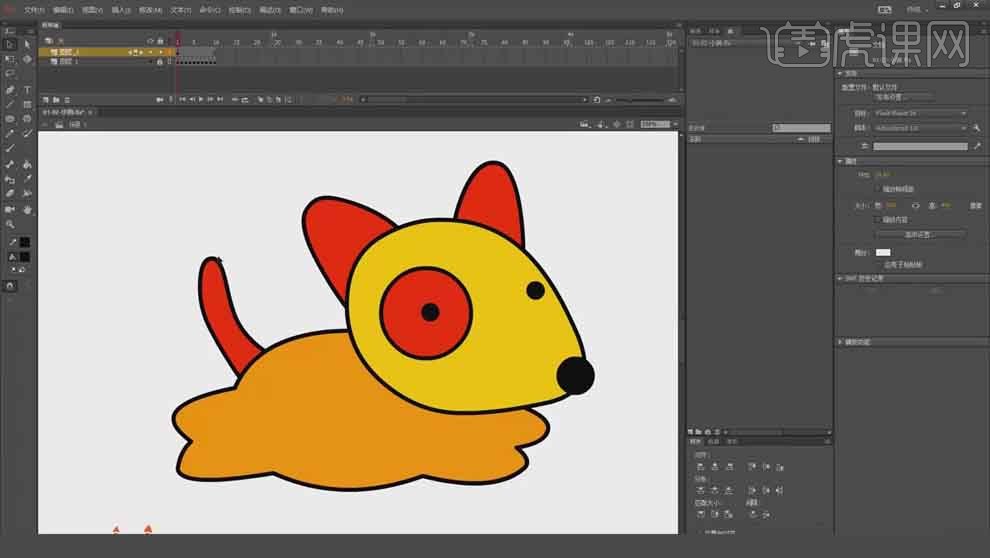Toggle the checkbox below stage size fields
This screenshot has height=558, width=990.
pyautogui.click(x=878, y=219)
